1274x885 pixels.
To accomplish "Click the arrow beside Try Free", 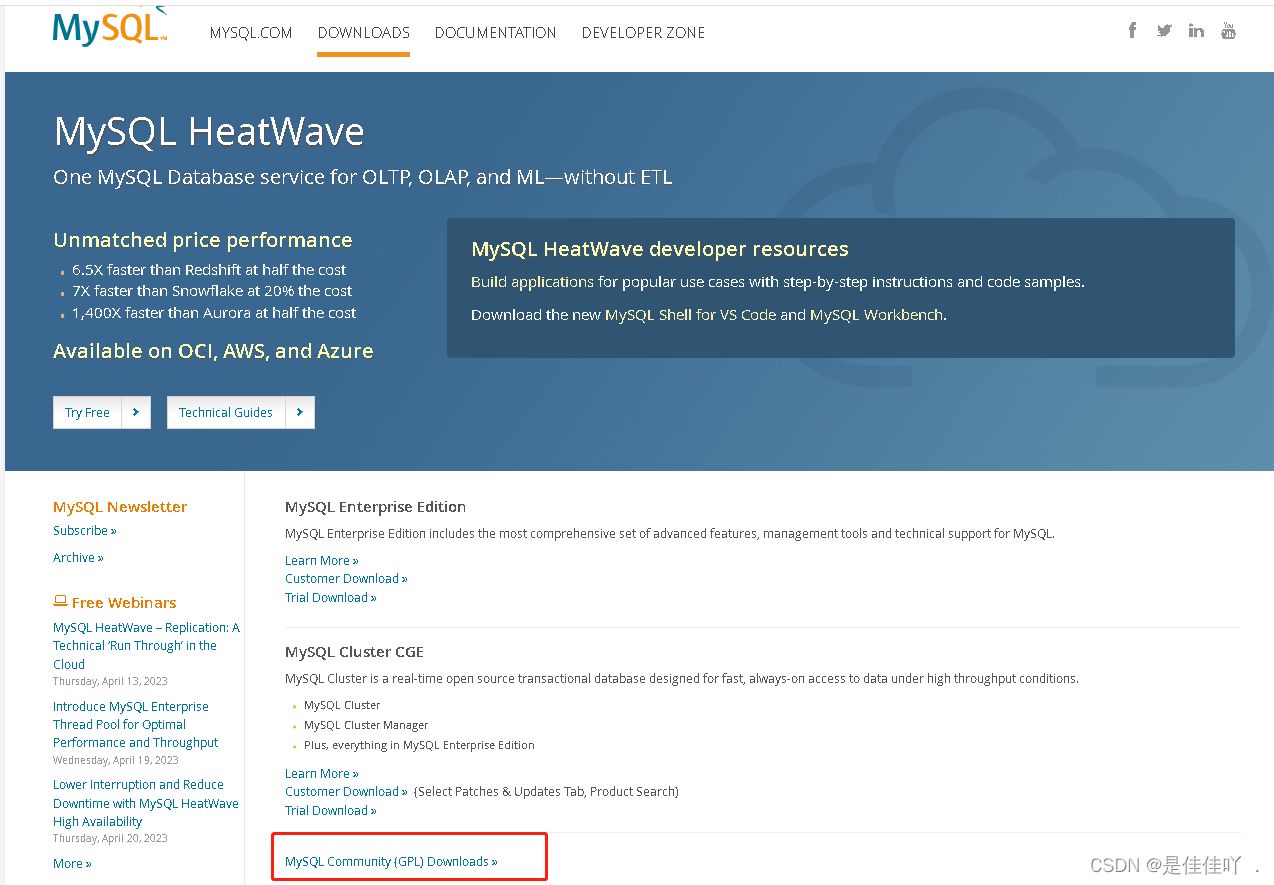I will (x=136, y=412).
